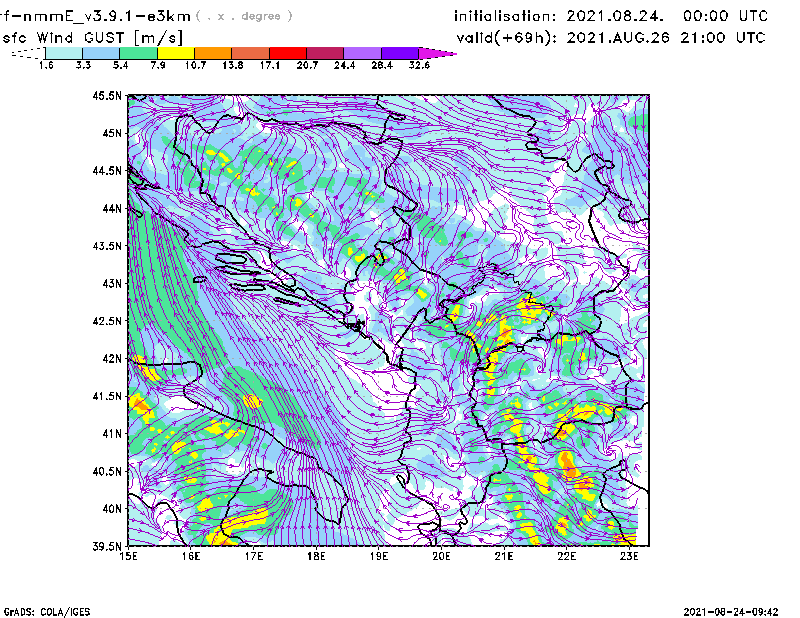The image size is (800, 618).
Task: Click the dashed white arrow at the legend start
Action: tap(28, 53)
